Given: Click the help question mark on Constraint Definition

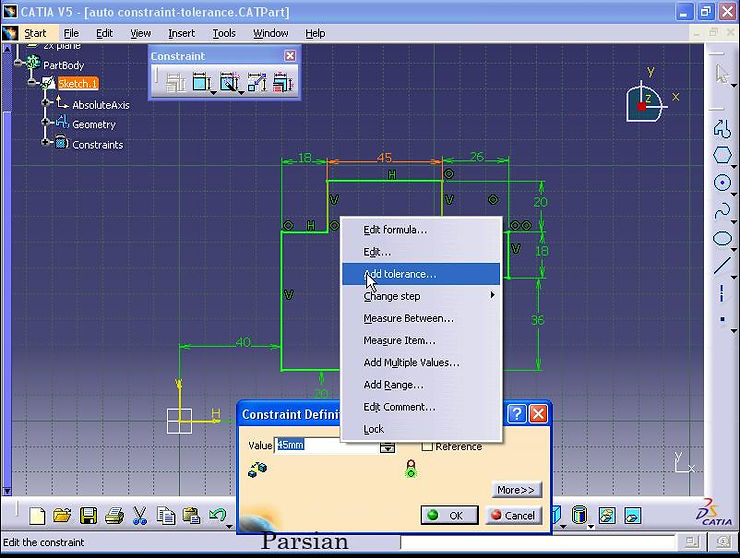Looking at the screenshot, I should coord(517,414).
